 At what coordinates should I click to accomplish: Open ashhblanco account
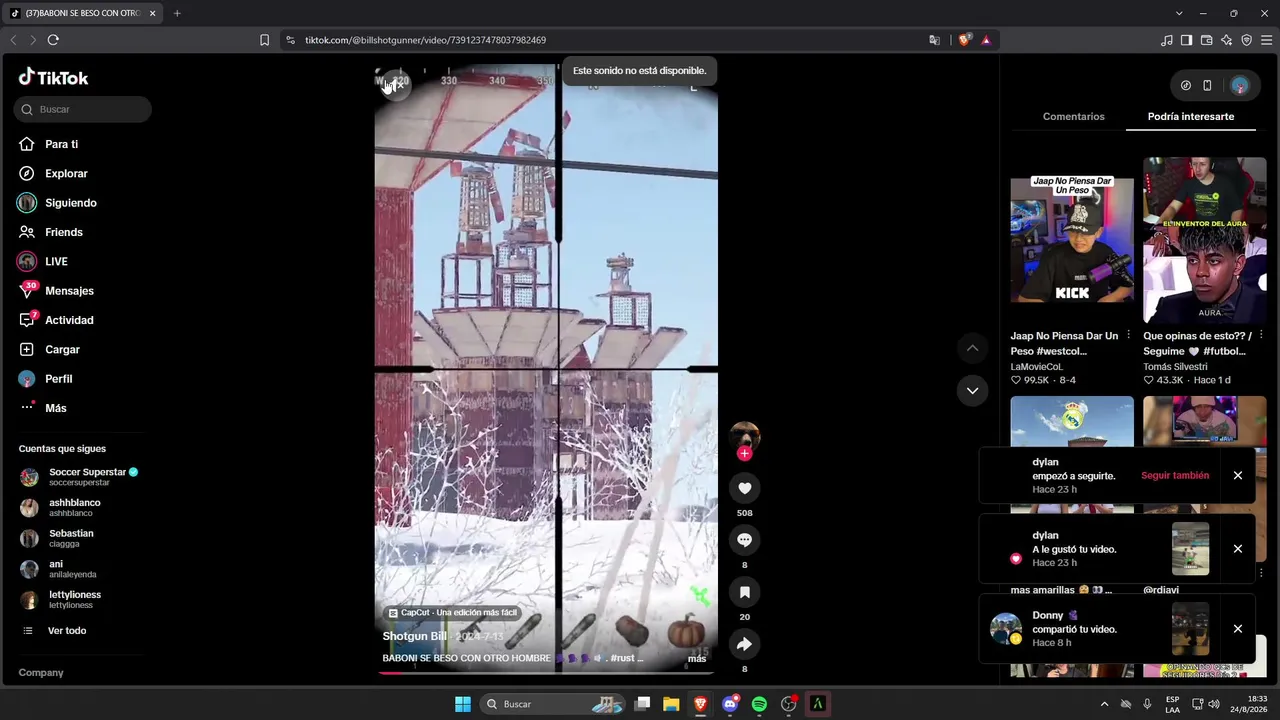point(60,507)
